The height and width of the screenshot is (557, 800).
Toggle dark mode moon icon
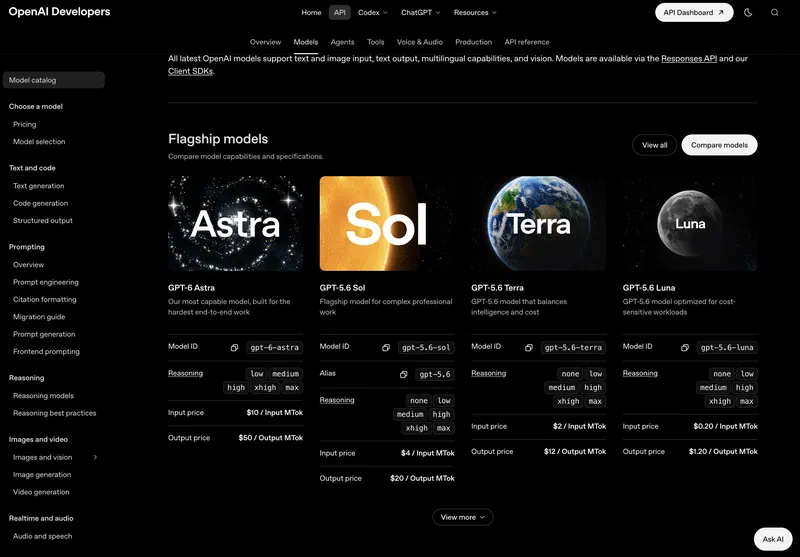(748, 13)
